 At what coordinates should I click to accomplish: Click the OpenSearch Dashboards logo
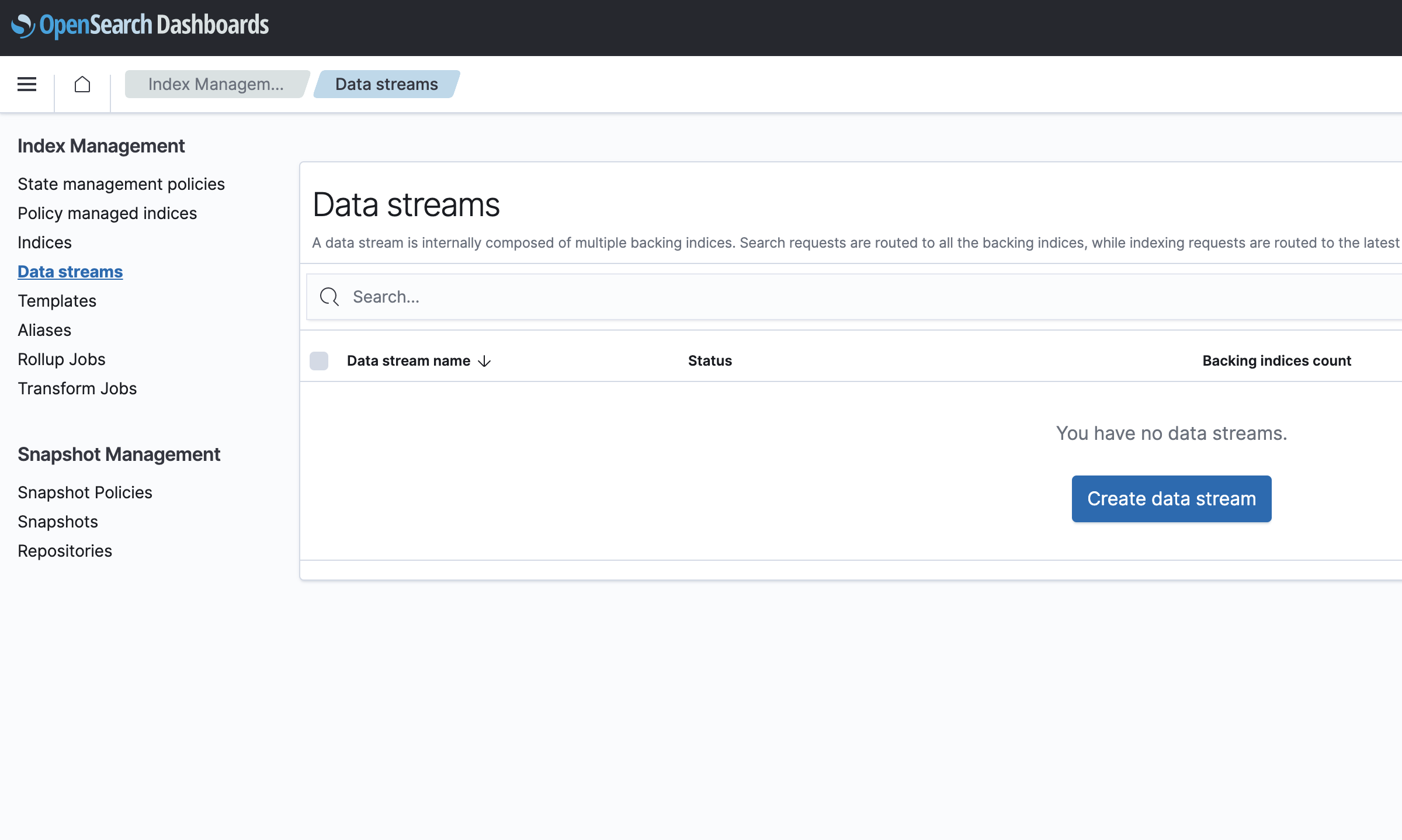[x=140, y=26]
